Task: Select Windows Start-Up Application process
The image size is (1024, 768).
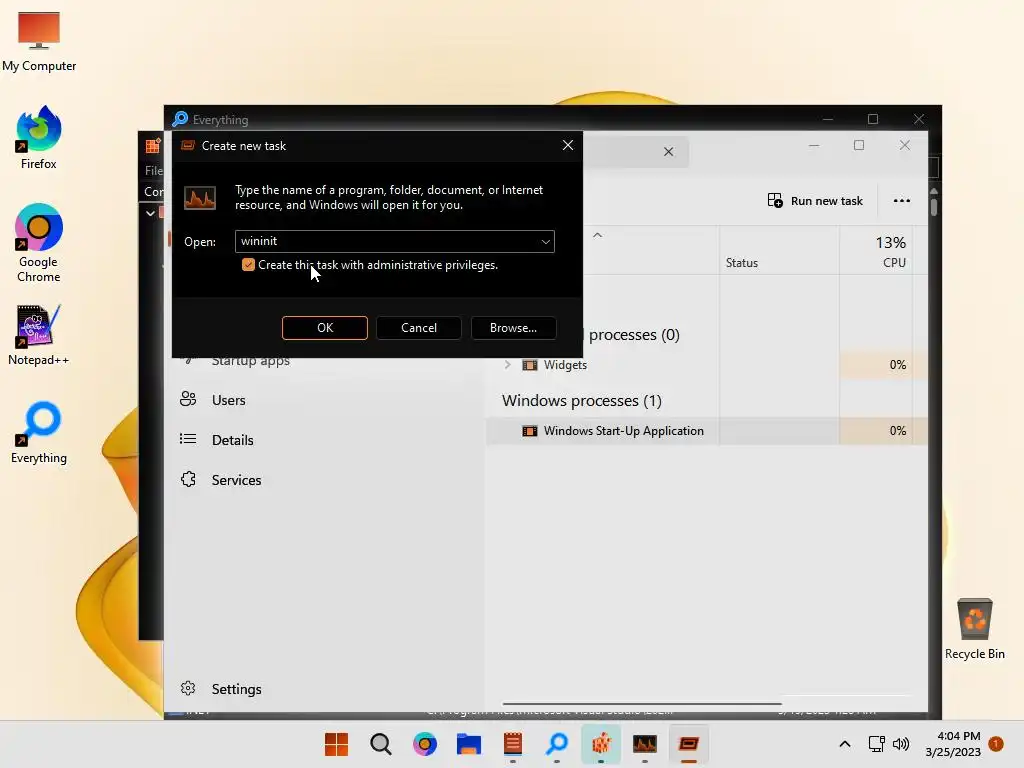Action: coord(624,431)
